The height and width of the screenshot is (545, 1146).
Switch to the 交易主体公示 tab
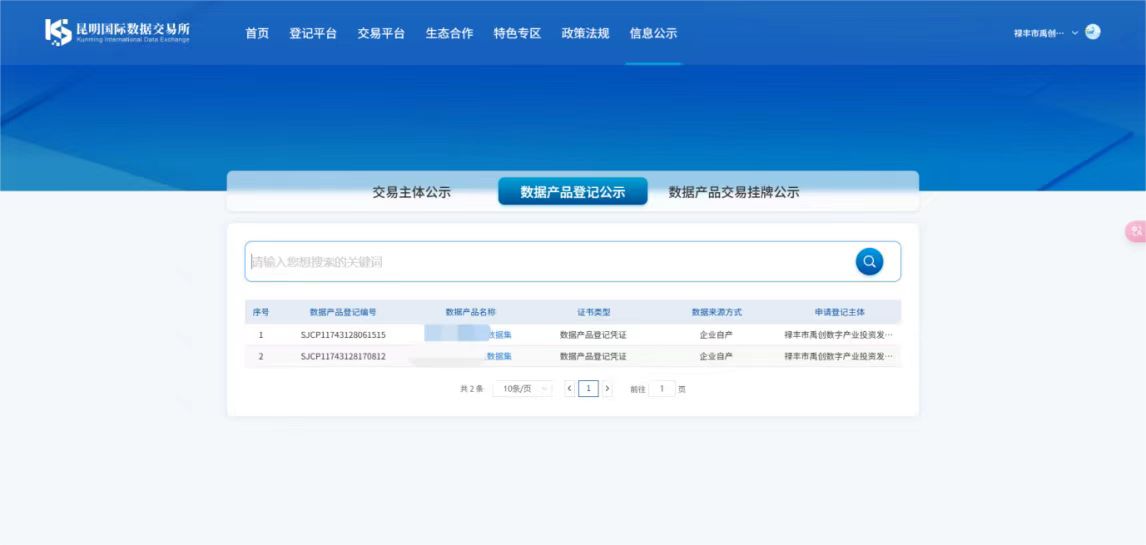[411, 192]
